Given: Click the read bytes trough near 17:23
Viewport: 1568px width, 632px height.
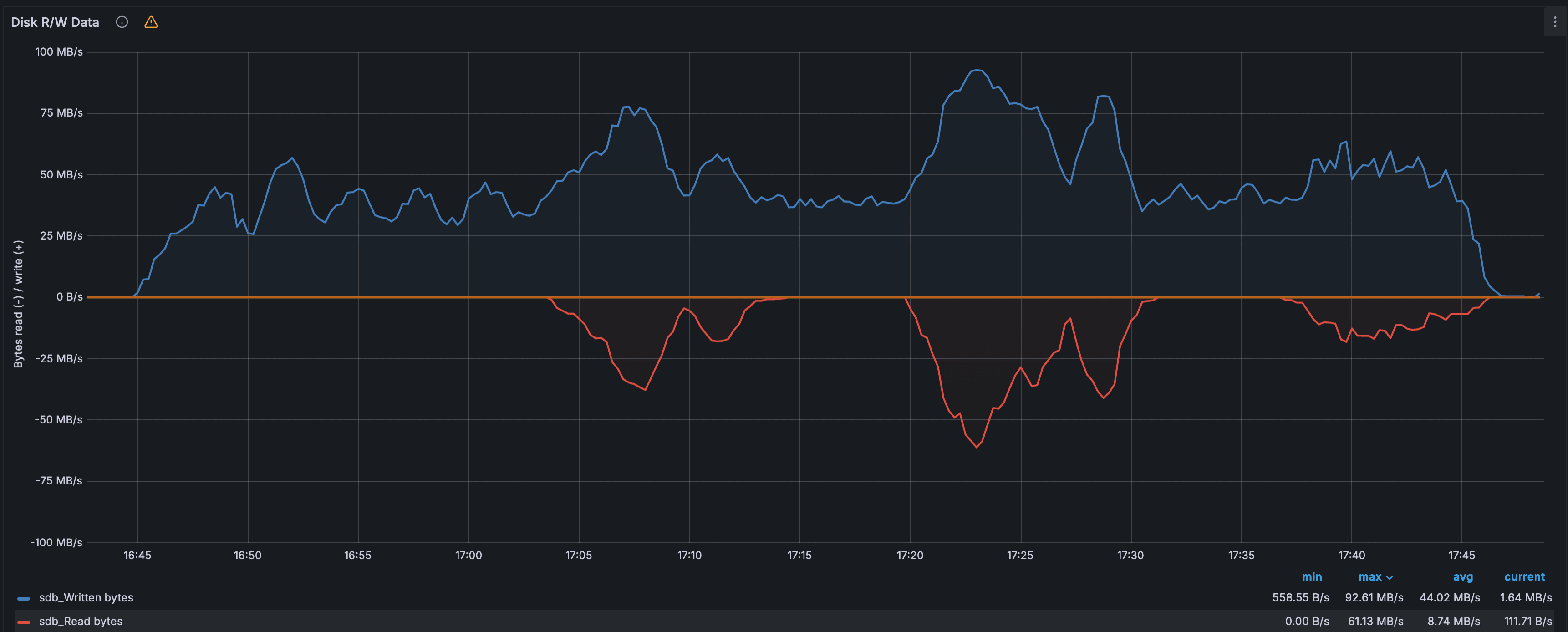Looking at the screenshot, I should pyautogui.click(x=977, y=447).
